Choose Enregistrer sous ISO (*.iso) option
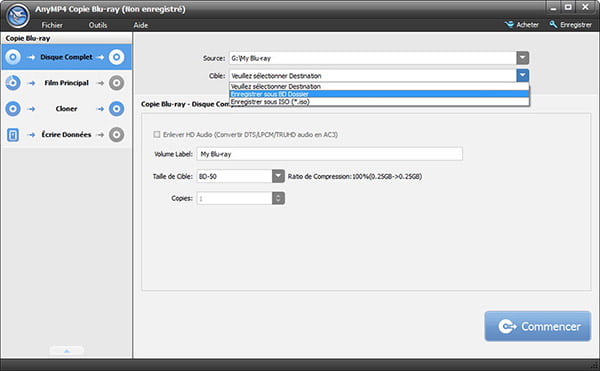Screen dimensions: 600x371 click(x=379, y=102)
